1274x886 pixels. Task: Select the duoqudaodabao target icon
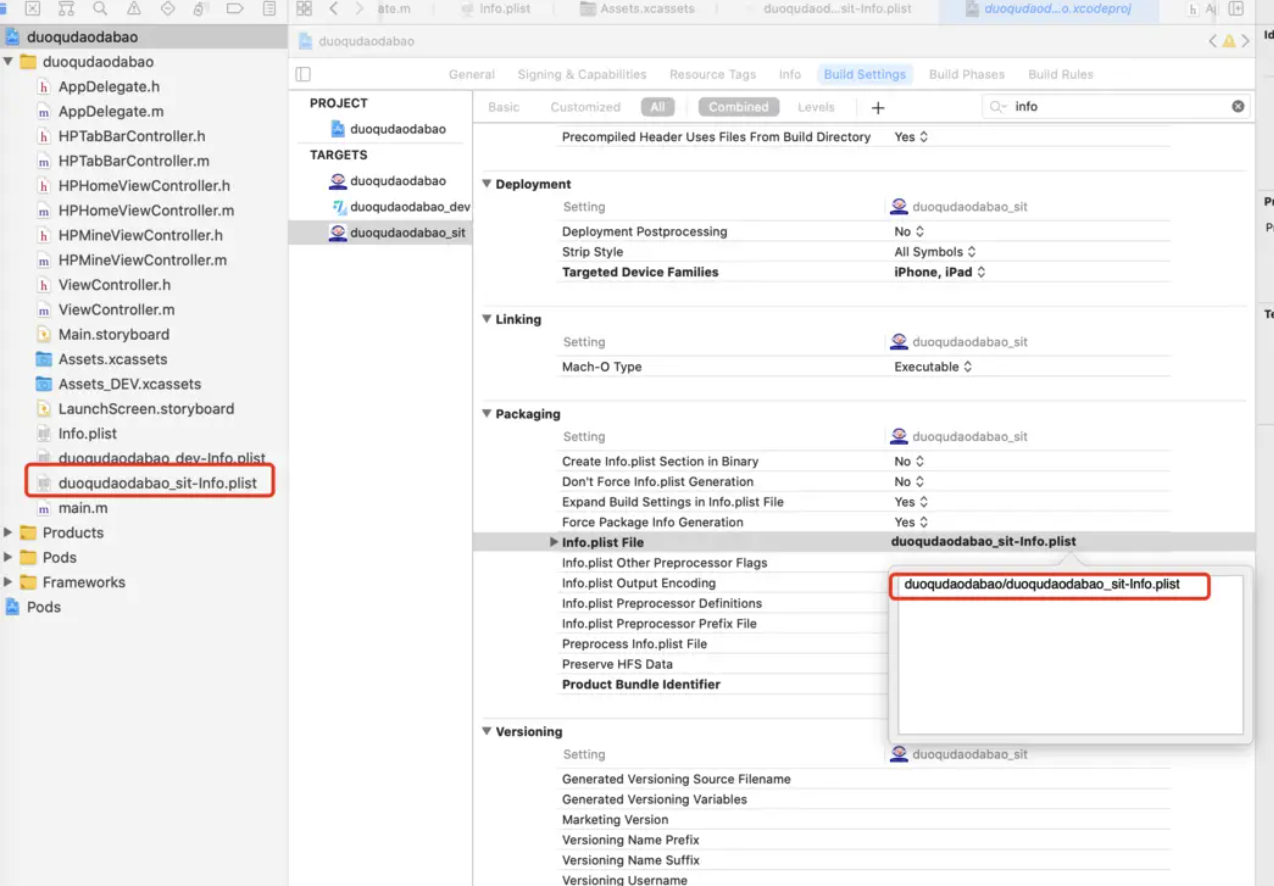338,181
